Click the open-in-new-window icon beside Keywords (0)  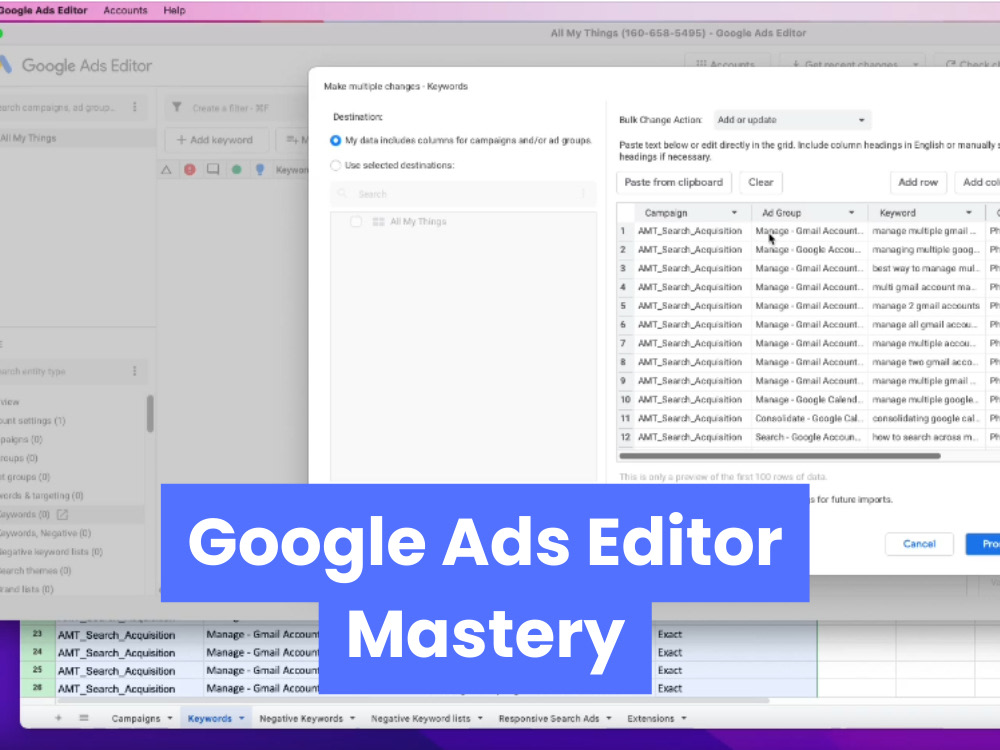(x=62, y=514)
